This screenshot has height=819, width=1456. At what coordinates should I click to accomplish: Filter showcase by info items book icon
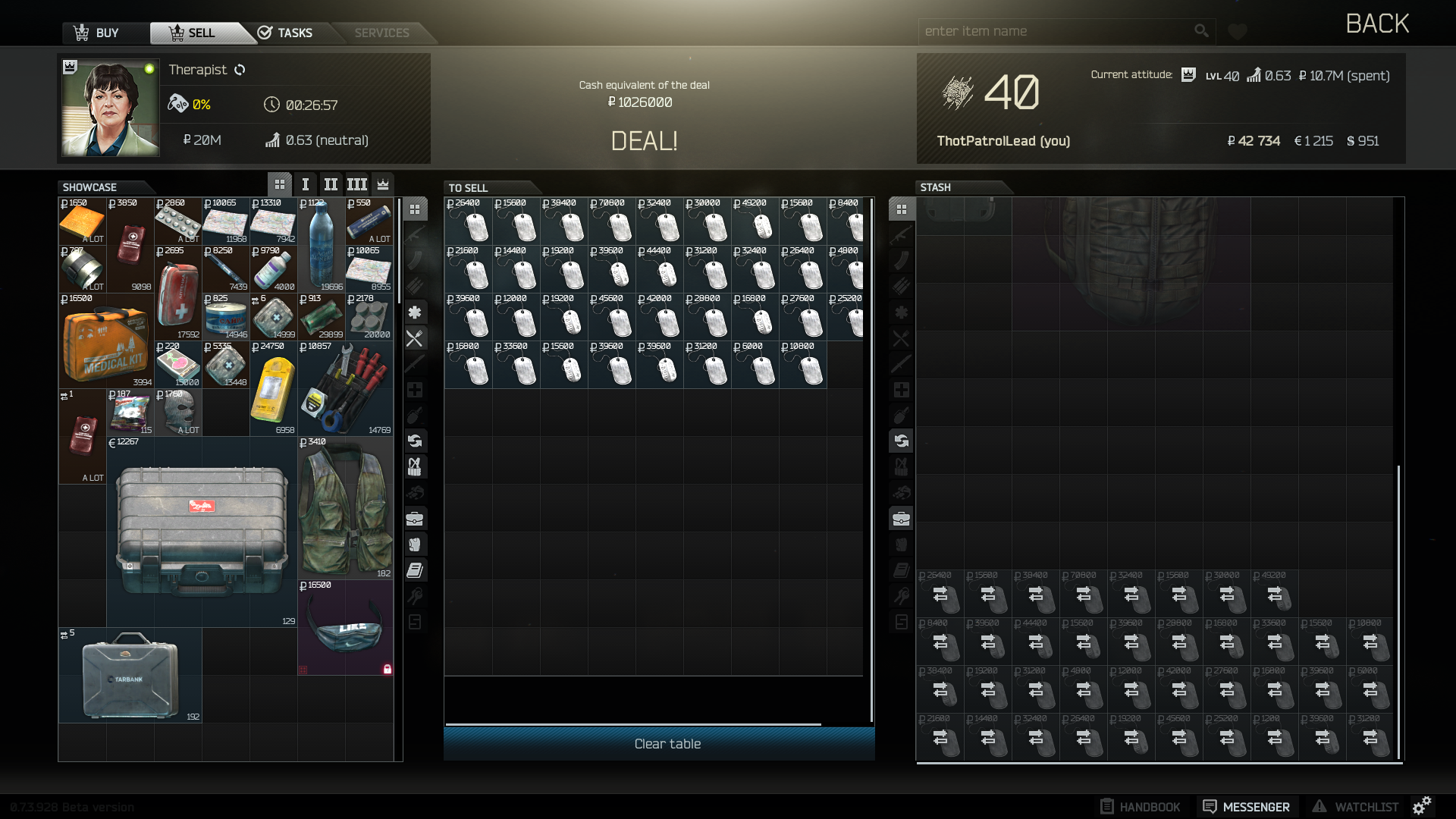click(x=415, y=570)
